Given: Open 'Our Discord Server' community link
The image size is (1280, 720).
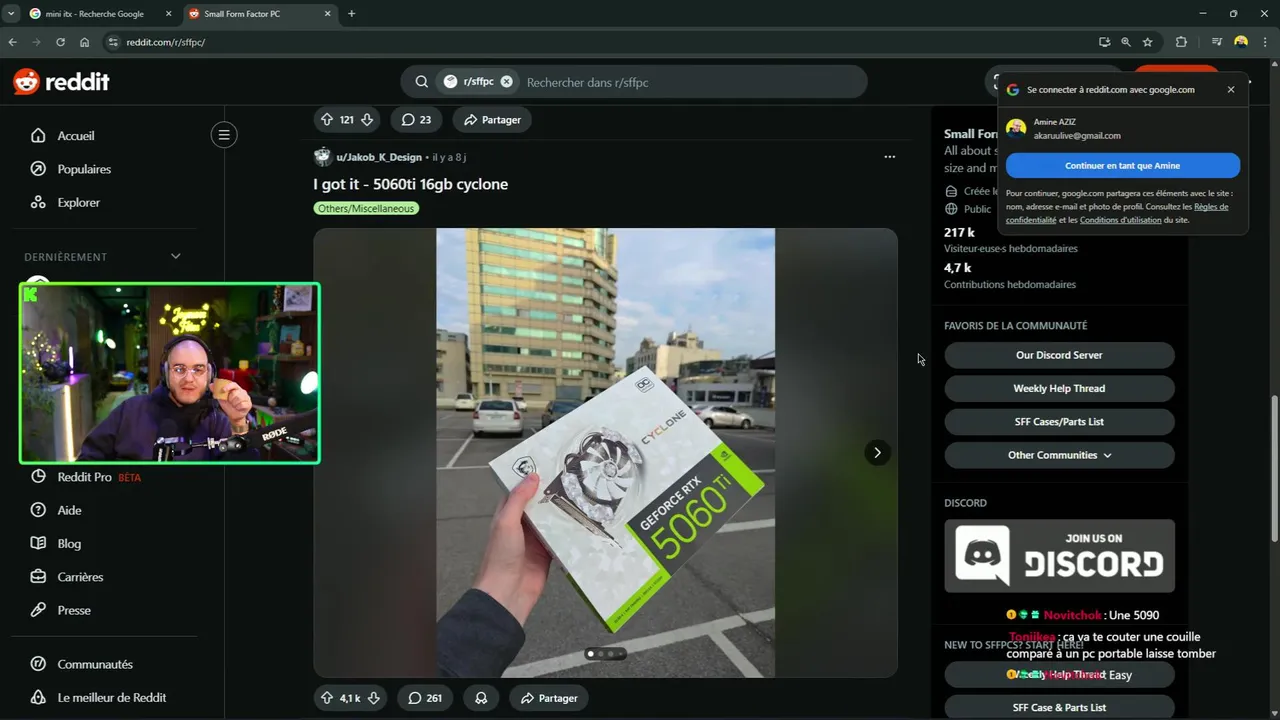Looking at the screenshot, I should click(x=1059, y=355).
